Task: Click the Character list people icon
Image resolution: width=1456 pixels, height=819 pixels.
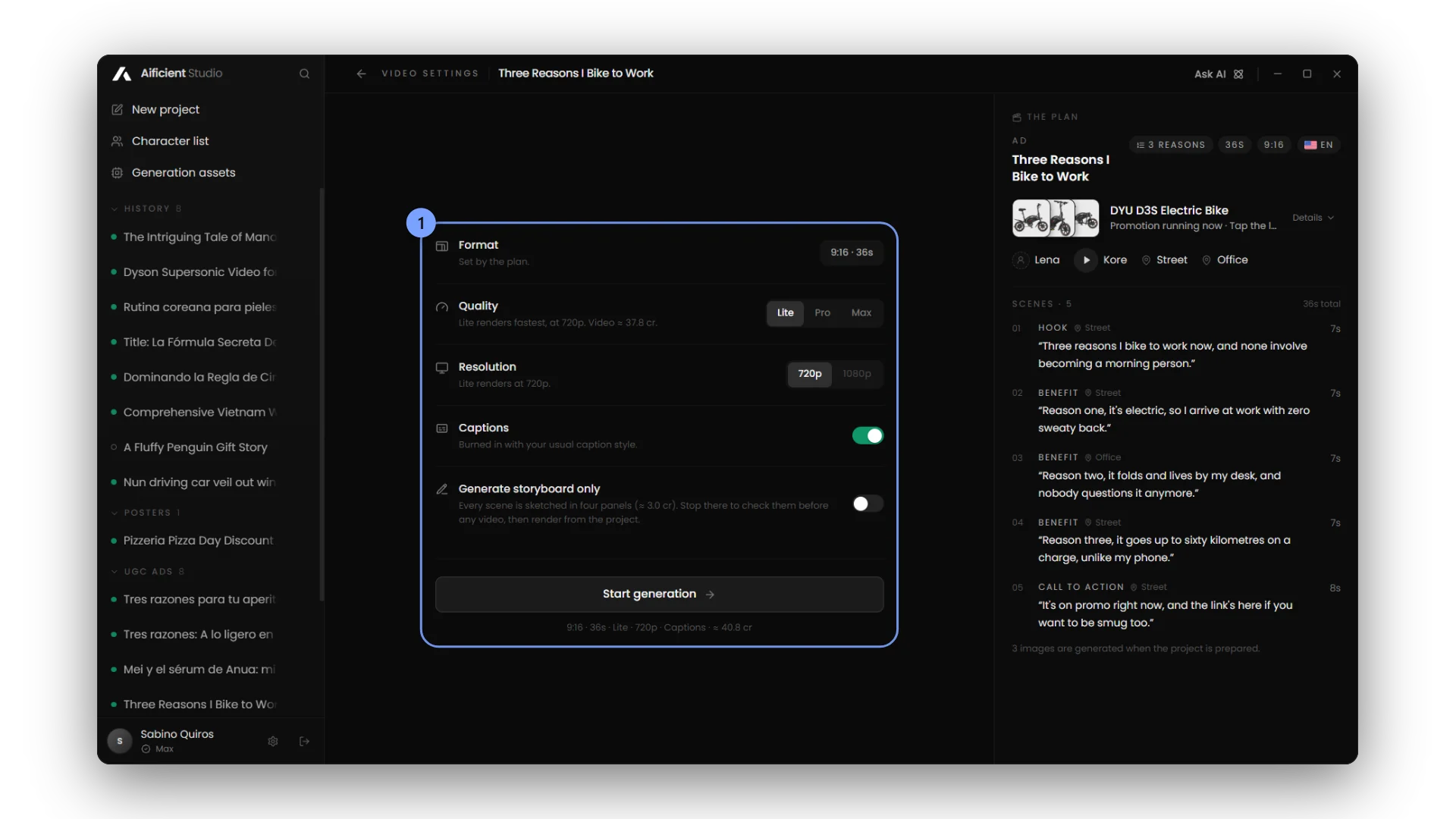Action: 118,141
